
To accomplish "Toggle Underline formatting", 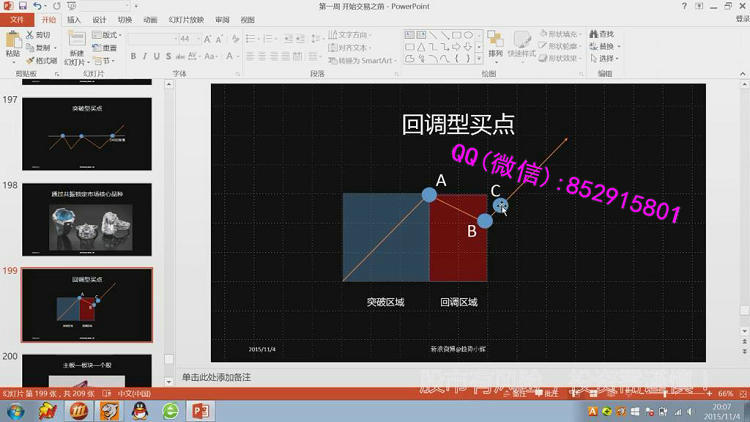I will click(x=159, y=57).
